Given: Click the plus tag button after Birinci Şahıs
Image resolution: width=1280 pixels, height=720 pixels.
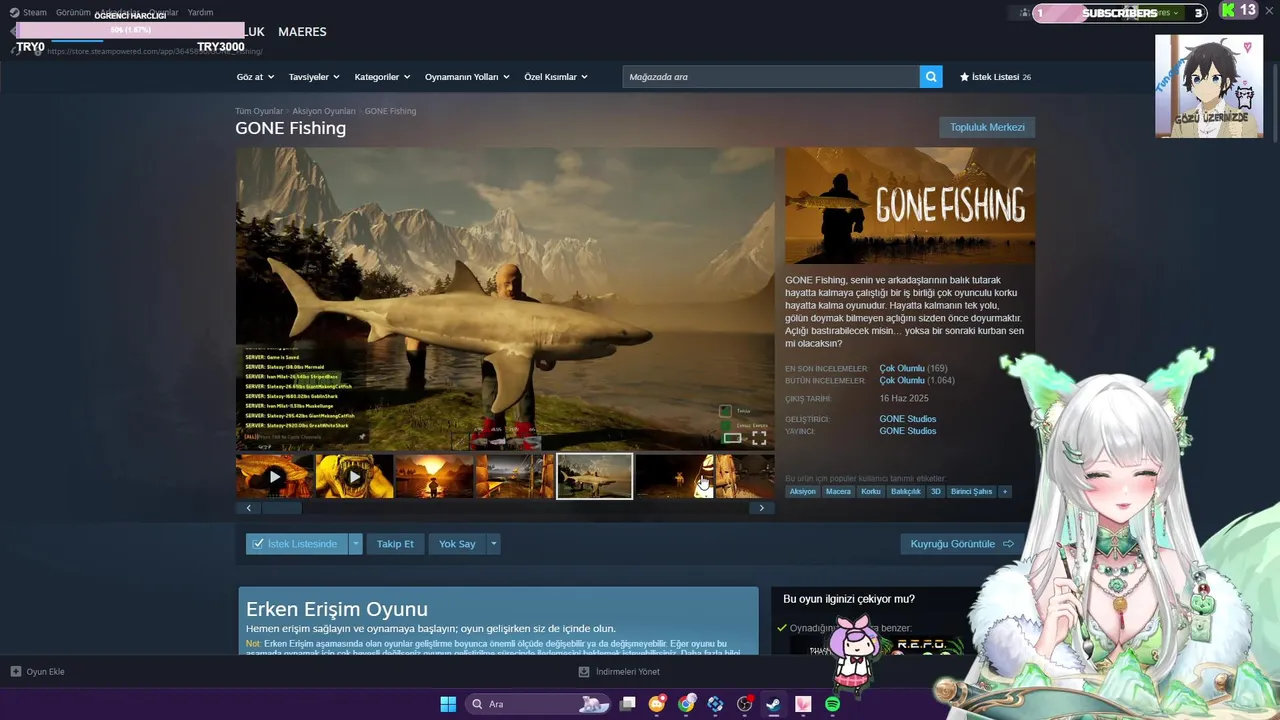Looking at the screenshot, I should 1005,491.
